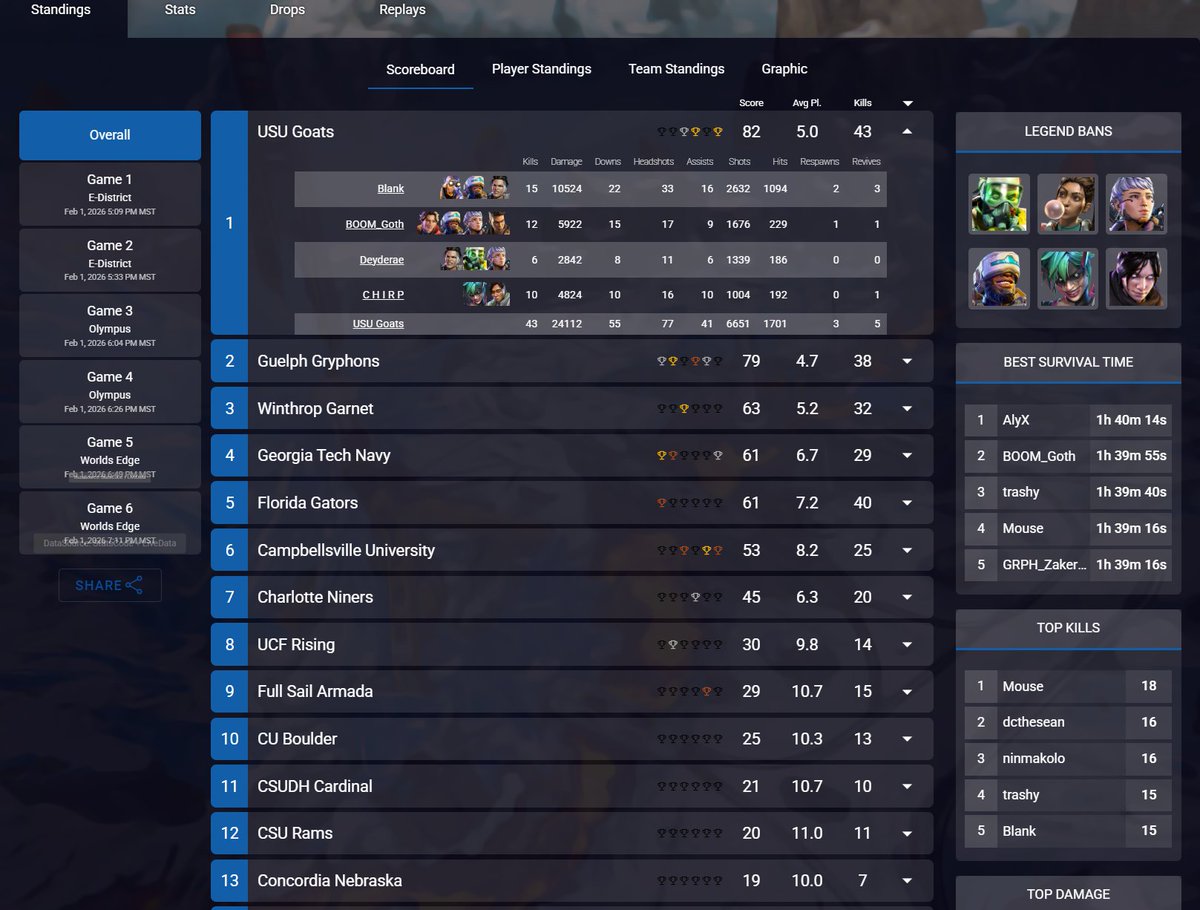Open C H I R P player link
1200x910 pixels.
pos(383,295)
